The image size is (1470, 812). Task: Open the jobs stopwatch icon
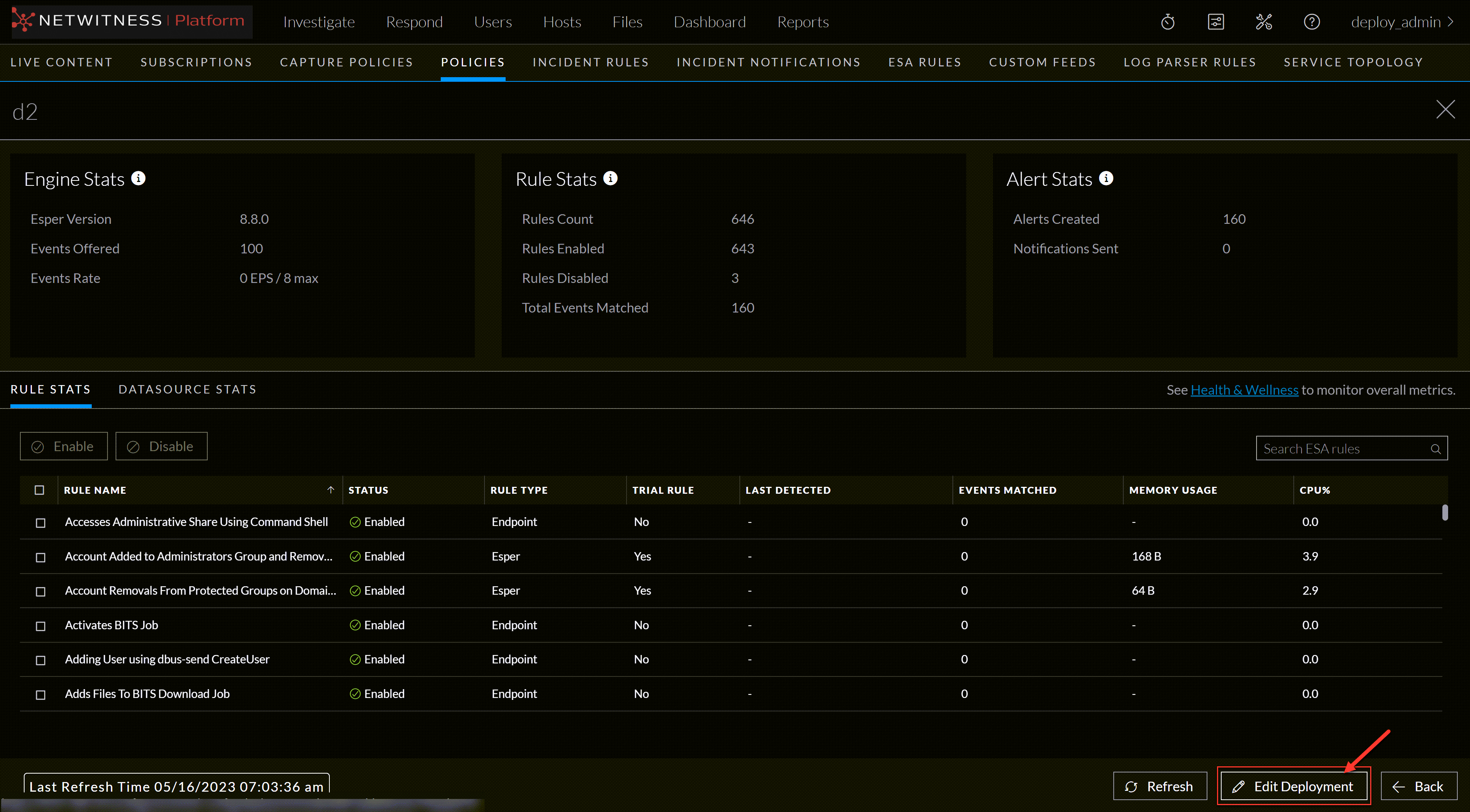point(1167,21)
